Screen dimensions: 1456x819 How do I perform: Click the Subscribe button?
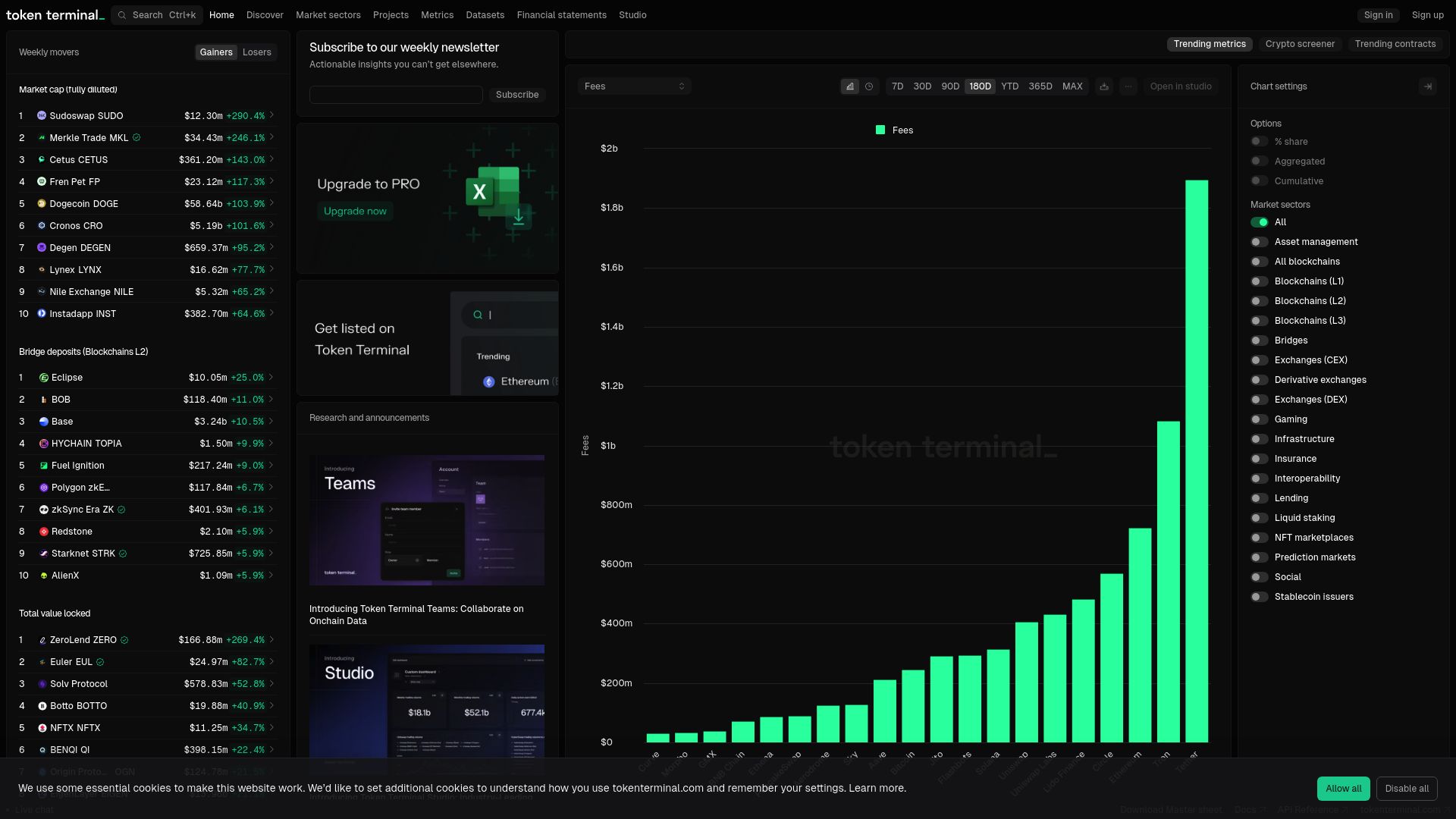pos(517,95)
